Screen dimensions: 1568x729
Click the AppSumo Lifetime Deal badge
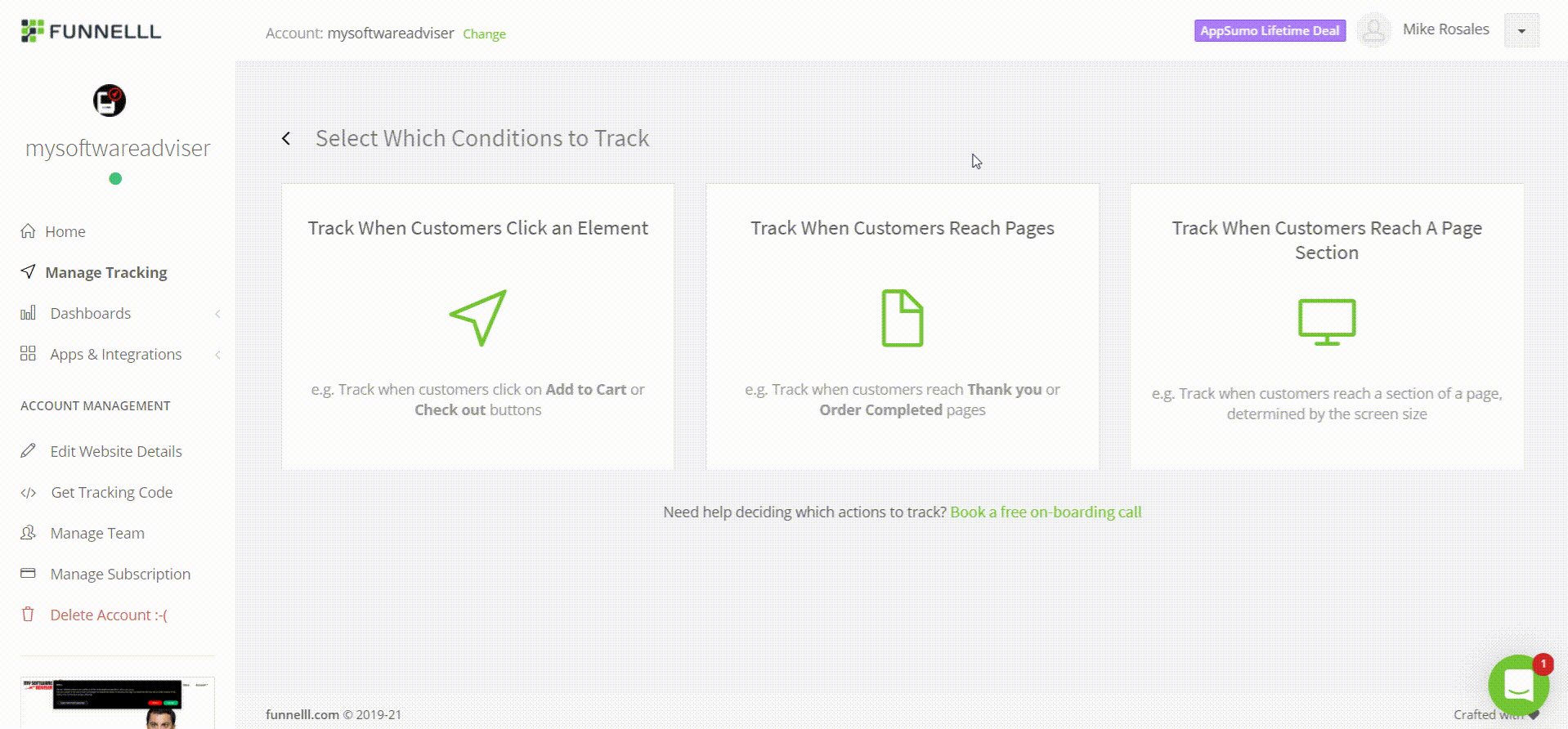pyautogui.click(x=1270, y=31)
